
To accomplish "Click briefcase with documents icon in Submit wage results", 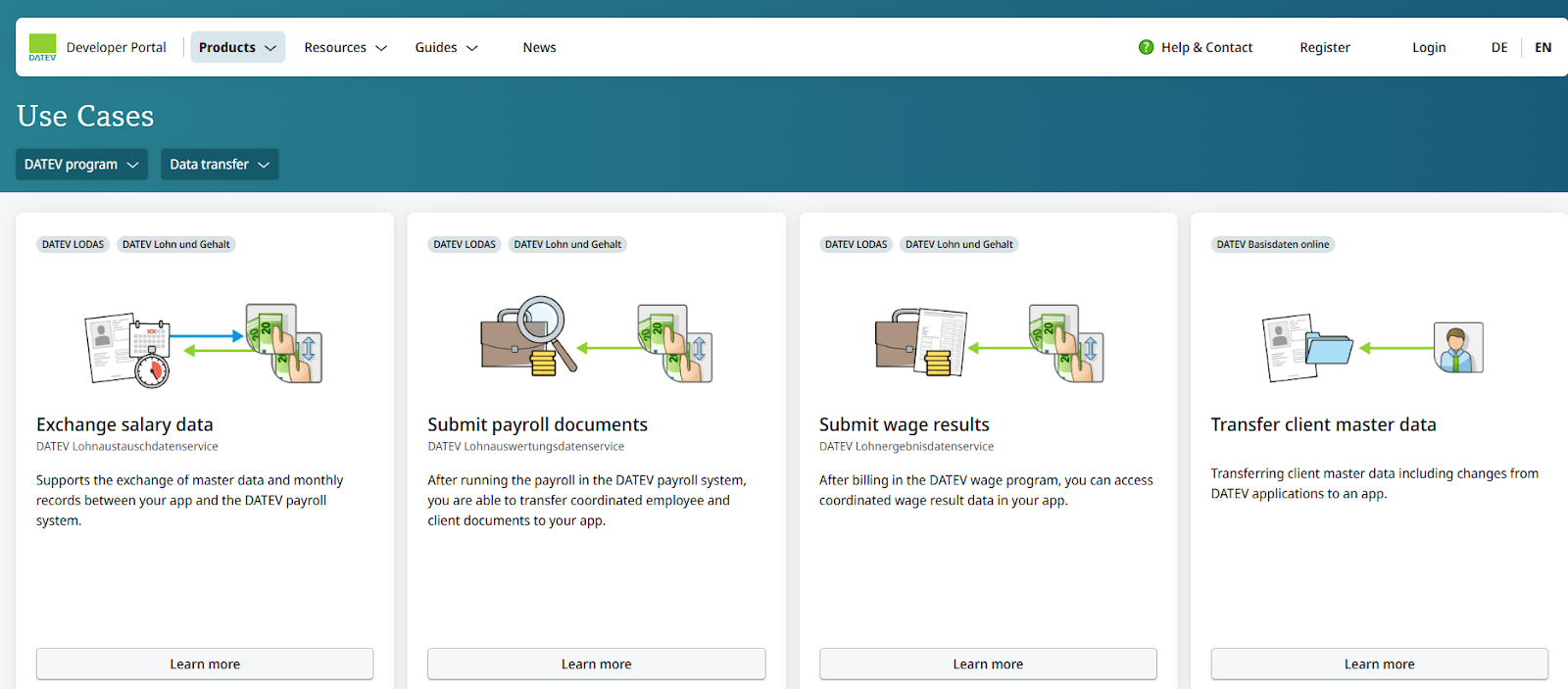I will pyautogui.click(x=921, y=341).
